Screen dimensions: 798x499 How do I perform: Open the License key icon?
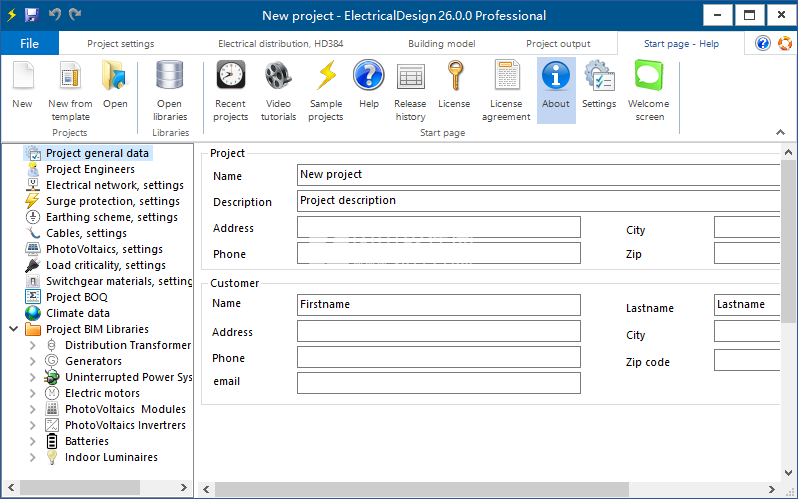455,77
